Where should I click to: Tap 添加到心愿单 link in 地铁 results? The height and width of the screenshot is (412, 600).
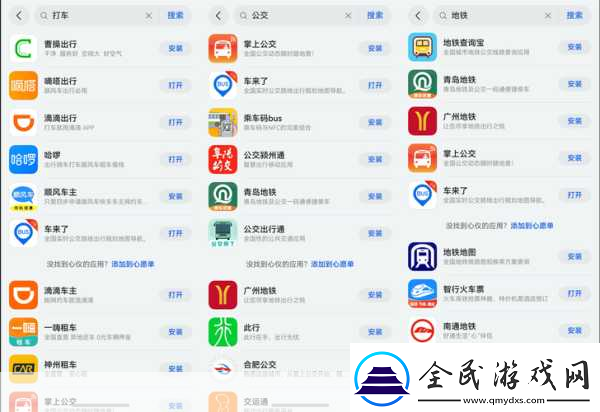[x=532, y=226]
